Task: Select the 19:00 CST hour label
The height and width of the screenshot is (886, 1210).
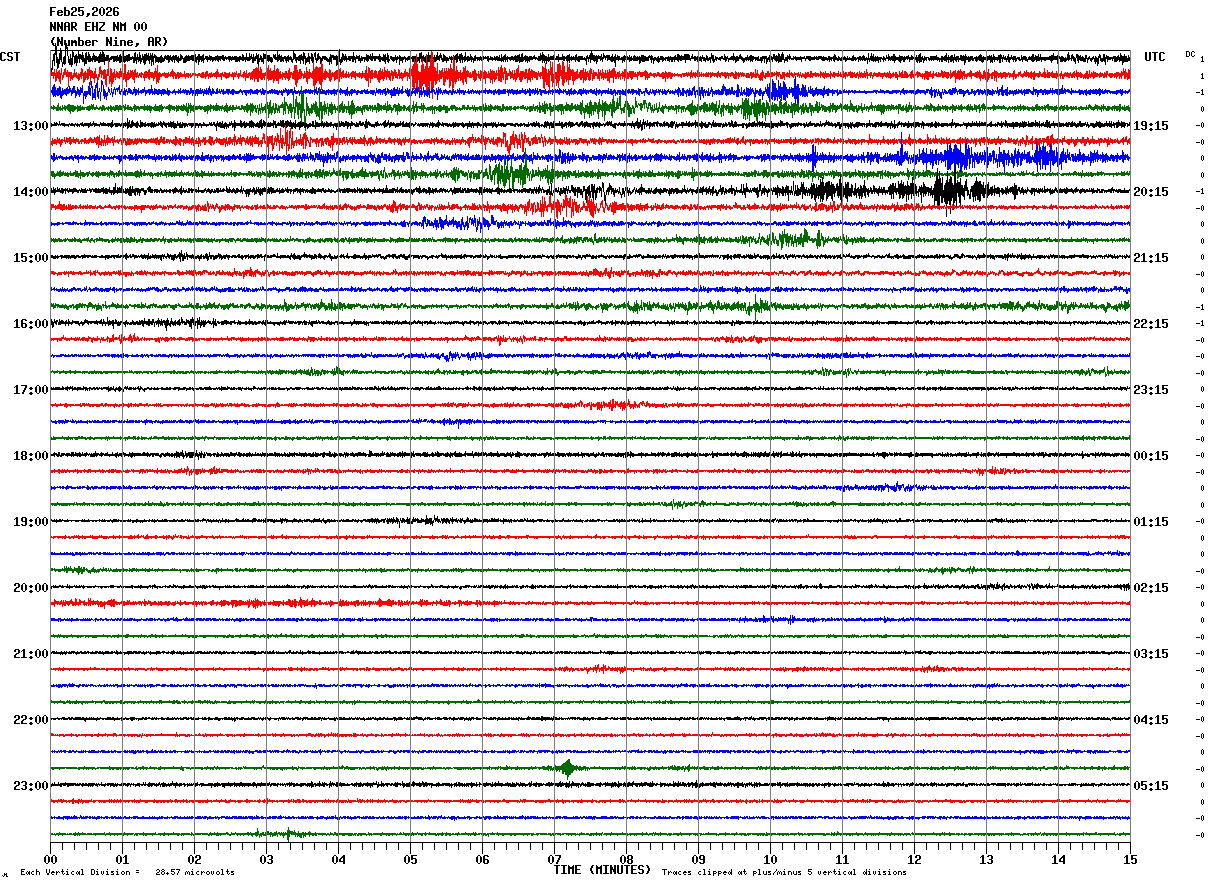Action: (31, 522)
